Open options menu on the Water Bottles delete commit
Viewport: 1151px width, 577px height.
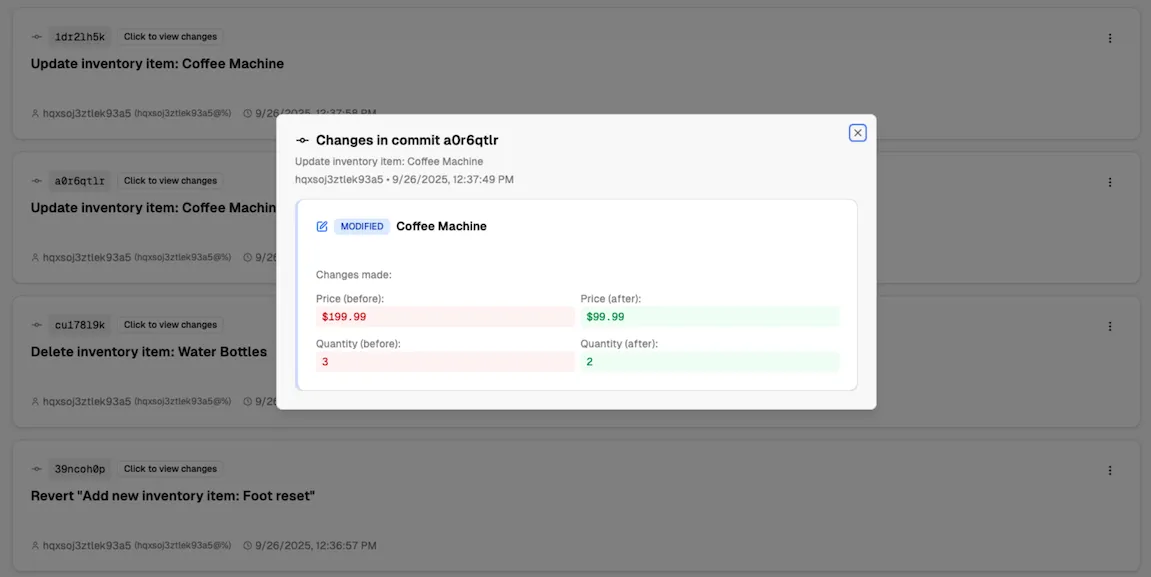point(1109,326)
